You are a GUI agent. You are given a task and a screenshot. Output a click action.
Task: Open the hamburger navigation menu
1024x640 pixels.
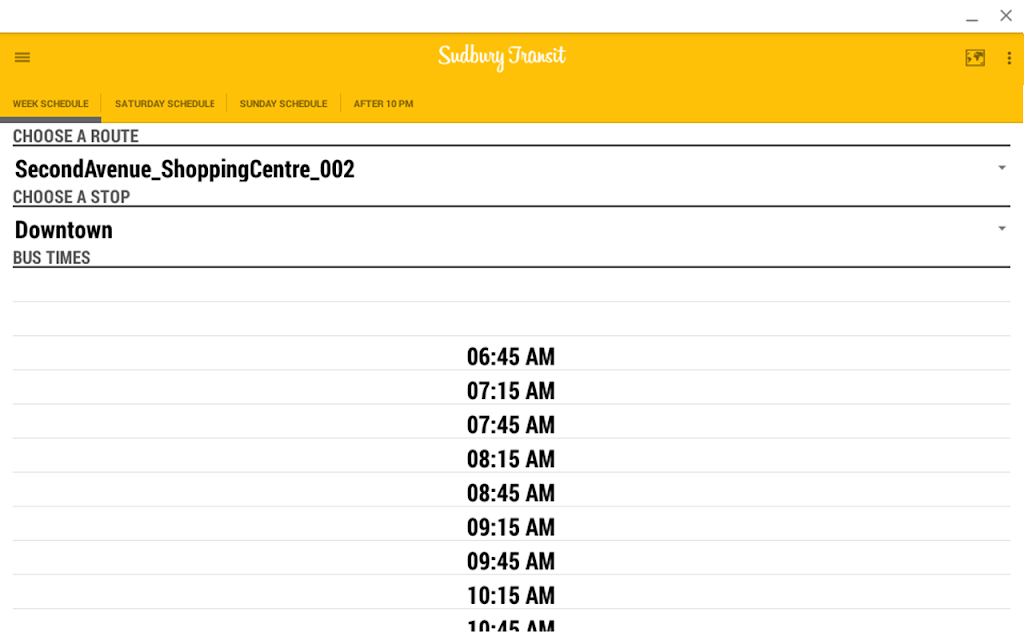point(22,58)
